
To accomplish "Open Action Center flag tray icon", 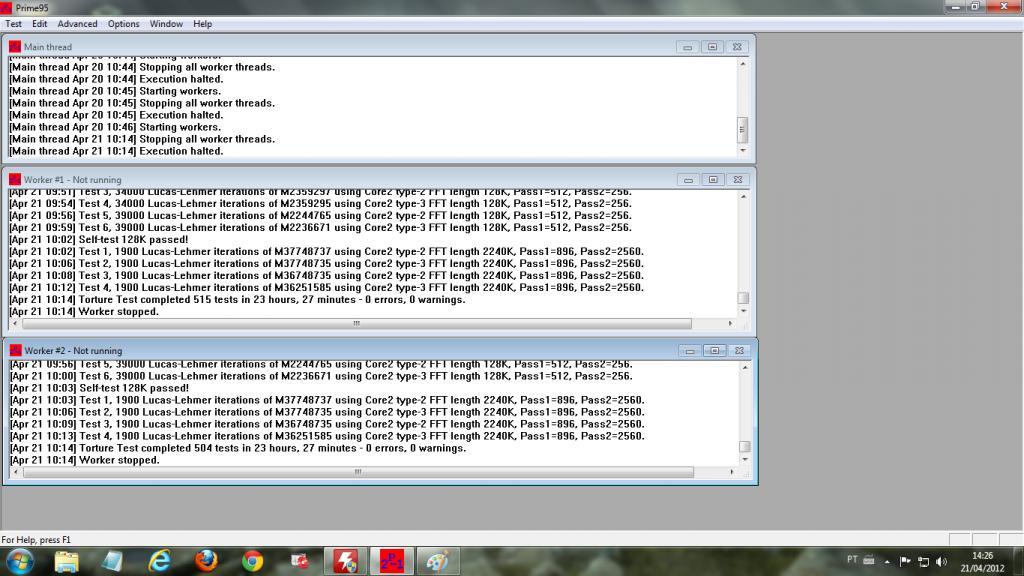I will [x=905, y=561].
